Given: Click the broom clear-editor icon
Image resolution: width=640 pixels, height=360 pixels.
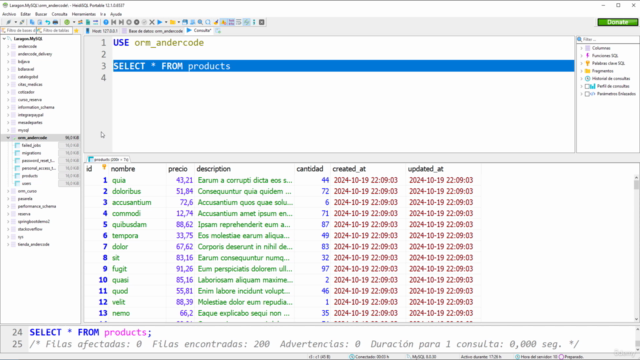Looking at the screenshot, I should click(216, 22).
